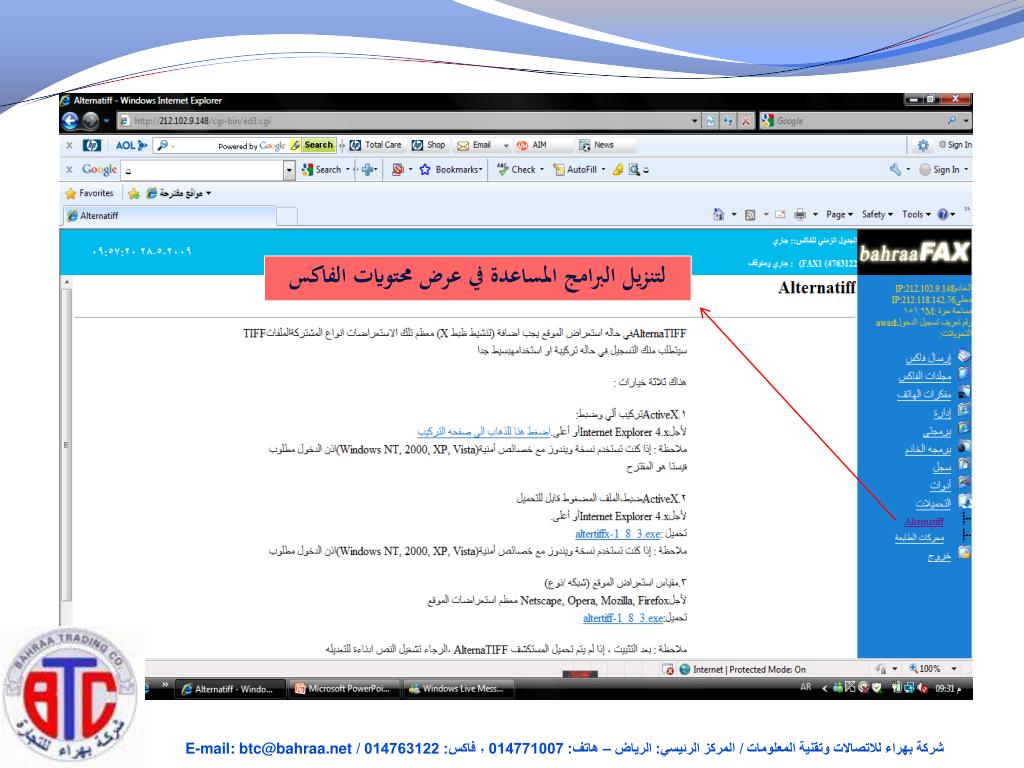The image size is (1024, 768).
Task: Open Shop in the HP toolbar
Action: [429, 145]
